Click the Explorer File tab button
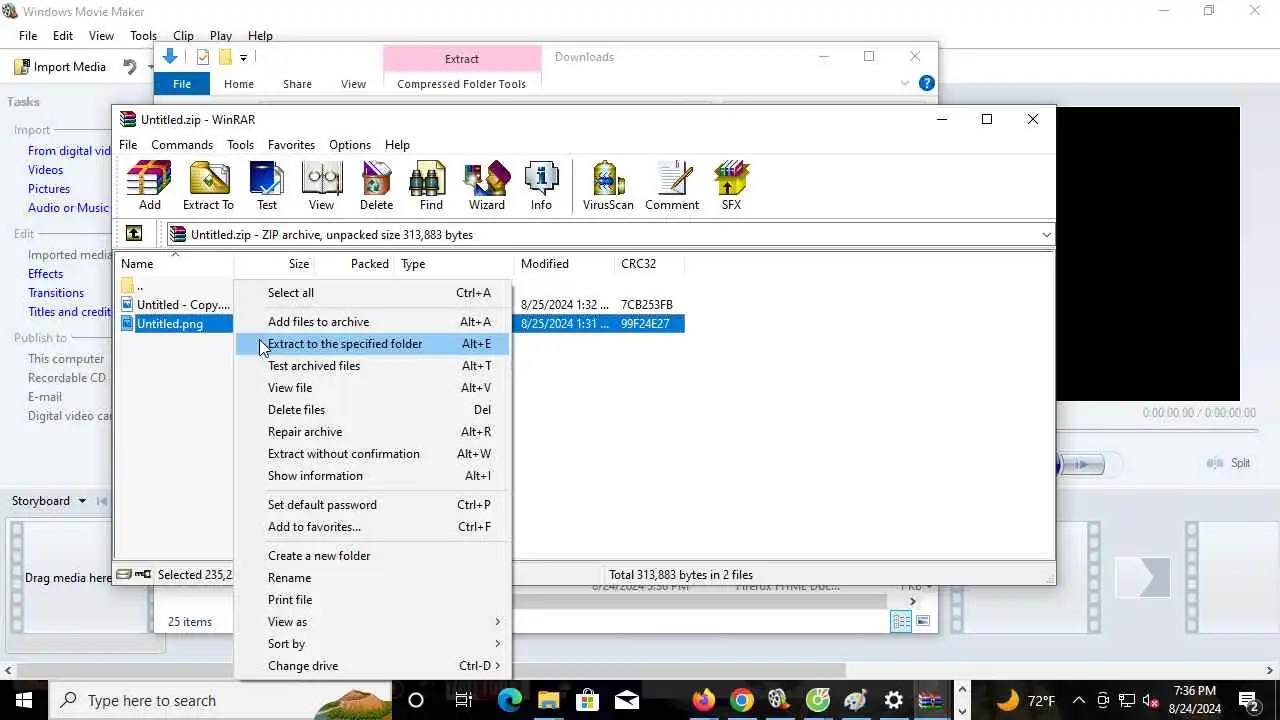This screenshot has height=720, width=1280. tap(182, 84)
